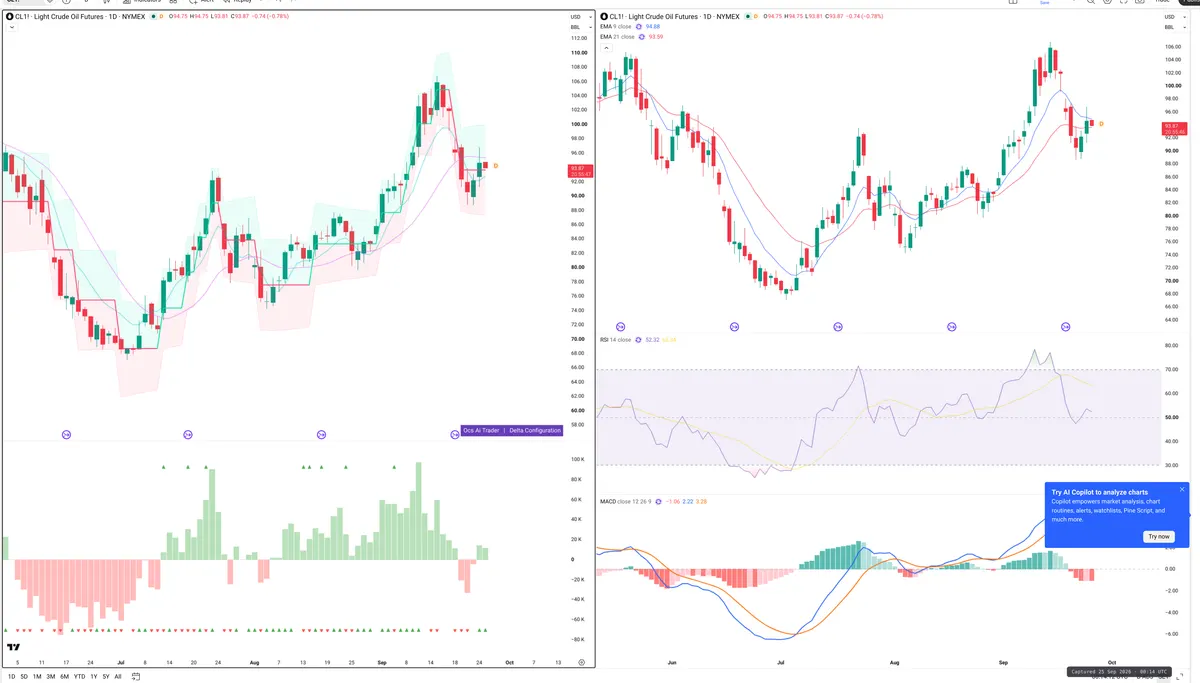Select the 3M time range button
This screenshot has width=1200, height=683.
pos(50,676)
